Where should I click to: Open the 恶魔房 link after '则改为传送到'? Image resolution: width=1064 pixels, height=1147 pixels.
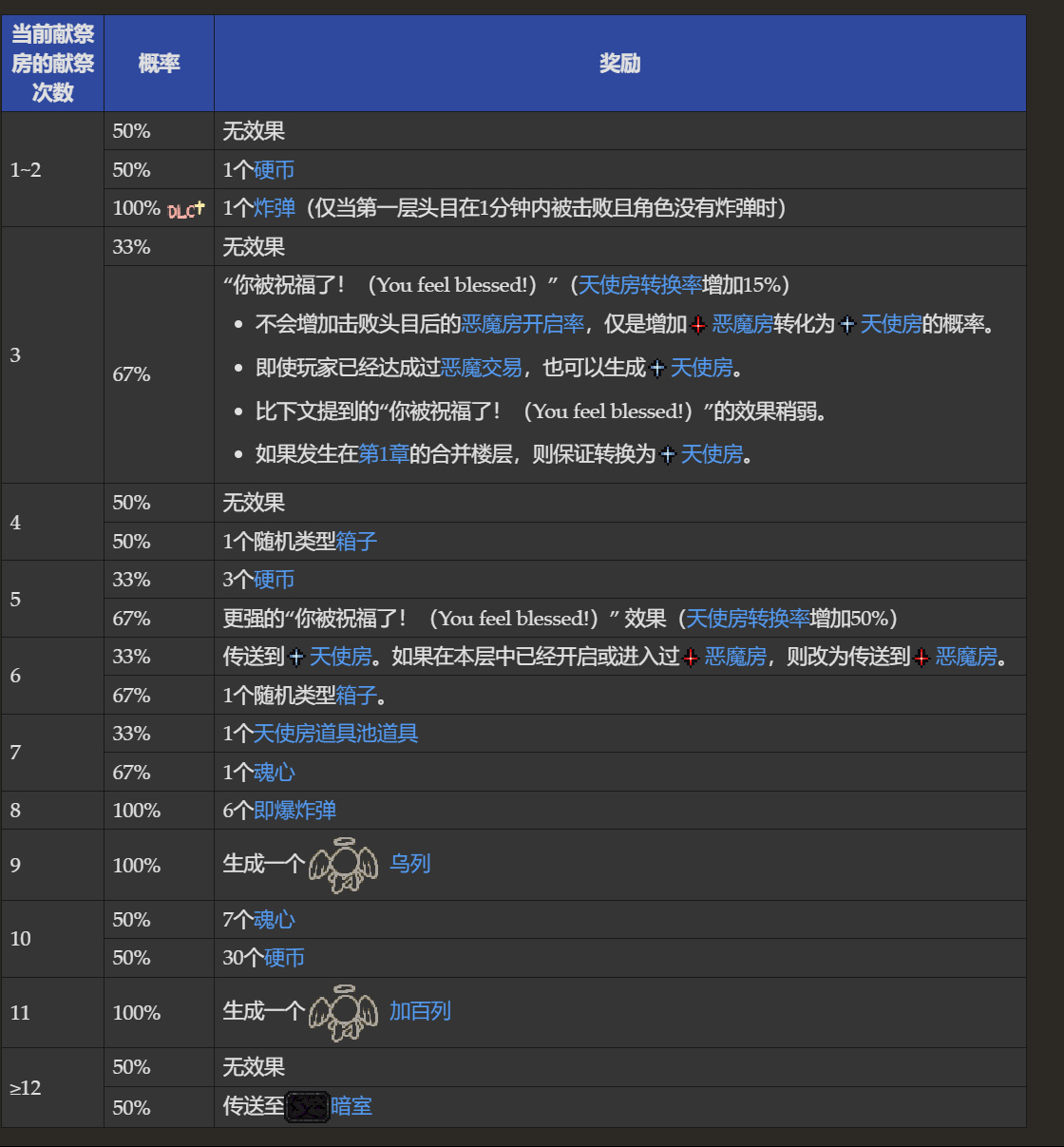point(966,657)
